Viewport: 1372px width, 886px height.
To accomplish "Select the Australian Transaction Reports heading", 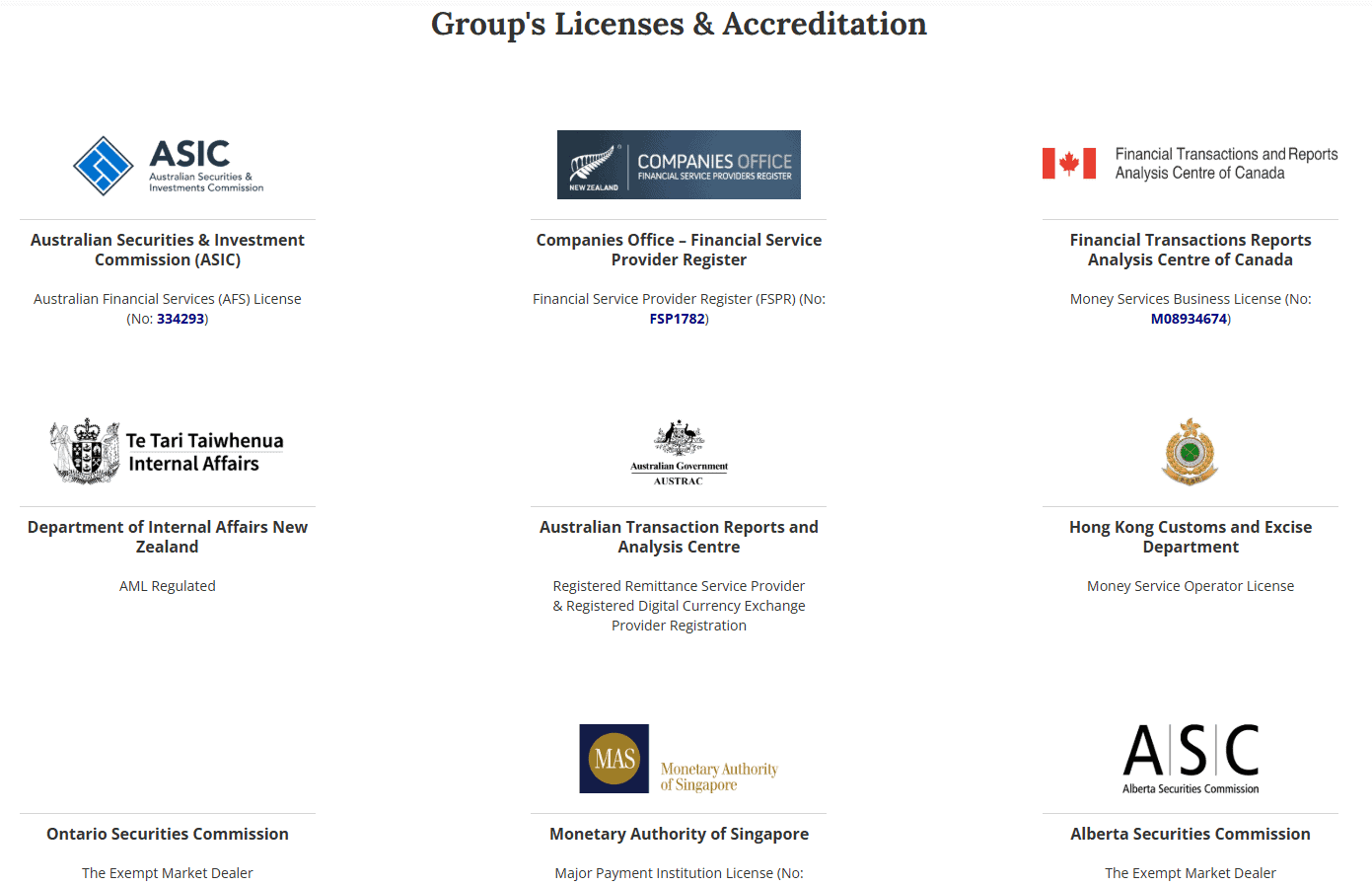I will pos(679,537).
